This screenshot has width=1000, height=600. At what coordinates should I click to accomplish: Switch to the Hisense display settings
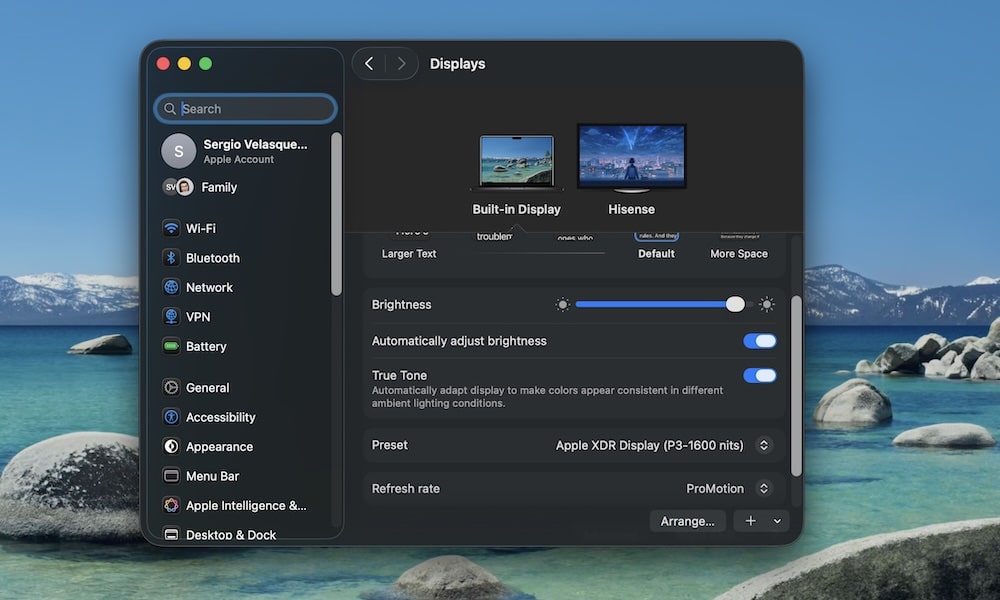pos(630,155)
